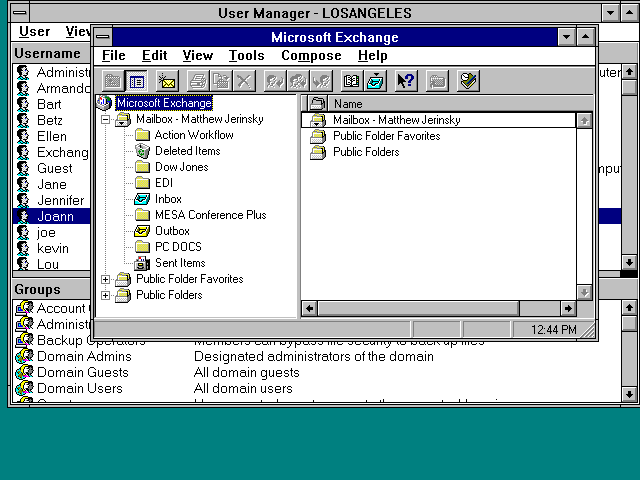The width and height of the screenshot is (640, 480).
Task: Click left arrow of Exchange horizontal scrollbar
Action: [x=310, y=309]
